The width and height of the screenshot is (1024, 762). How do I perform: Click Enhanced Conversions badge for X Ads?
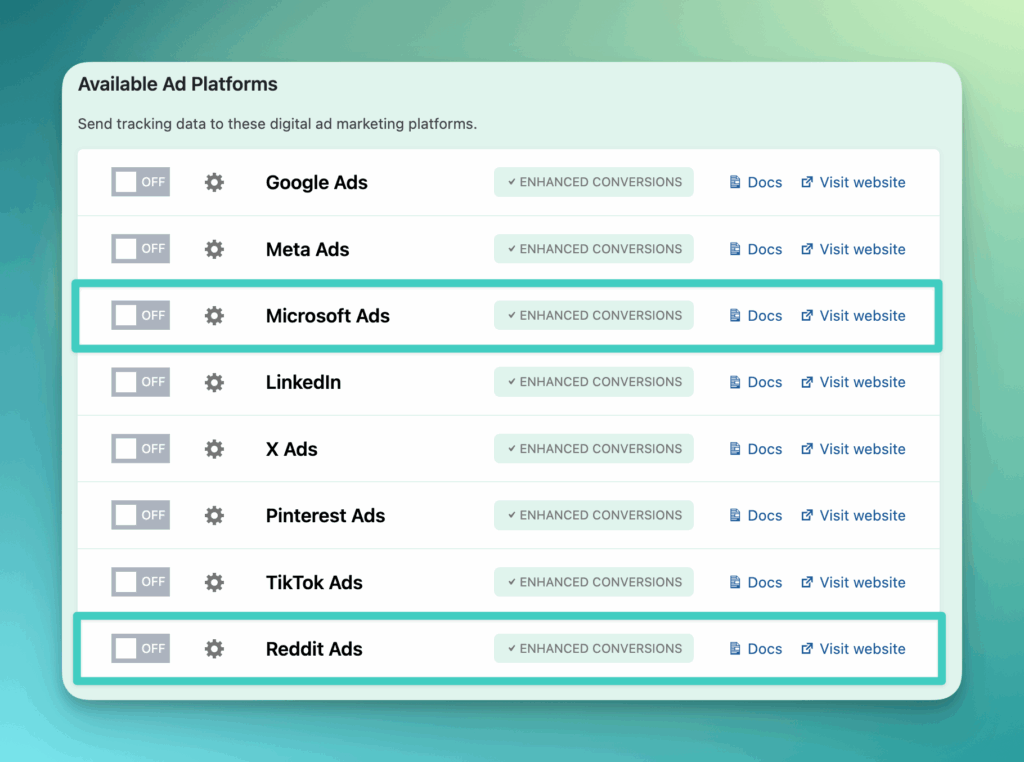click(594, 449)
